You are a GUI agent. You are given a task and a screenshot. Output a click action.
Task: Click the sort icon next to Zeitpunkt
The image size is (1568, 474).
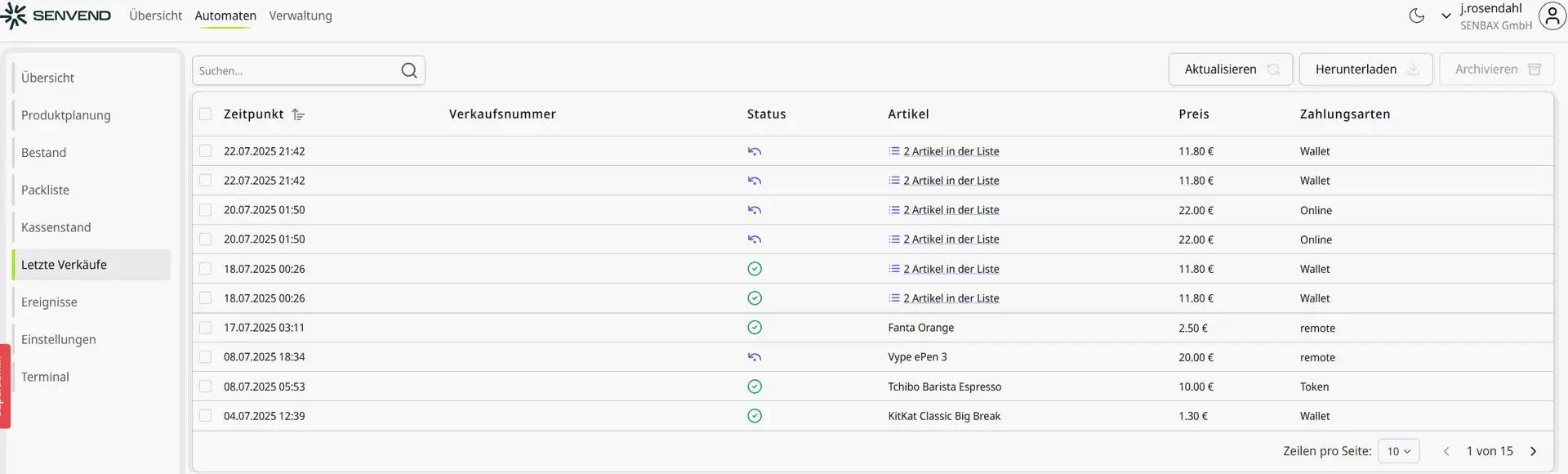pos(299,114)
